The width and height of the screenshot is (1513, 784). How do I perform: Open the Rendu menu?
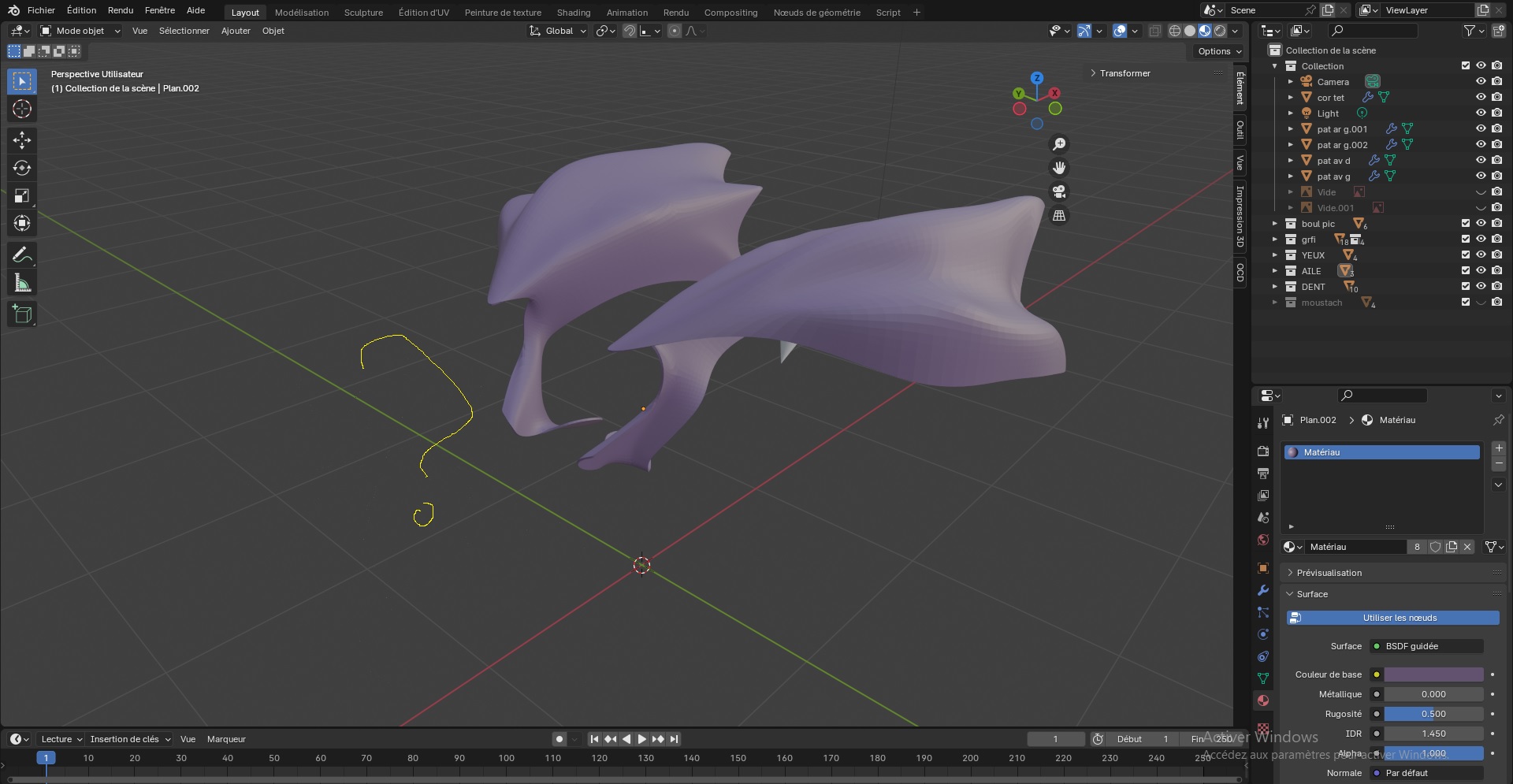[x=121, y=10]
